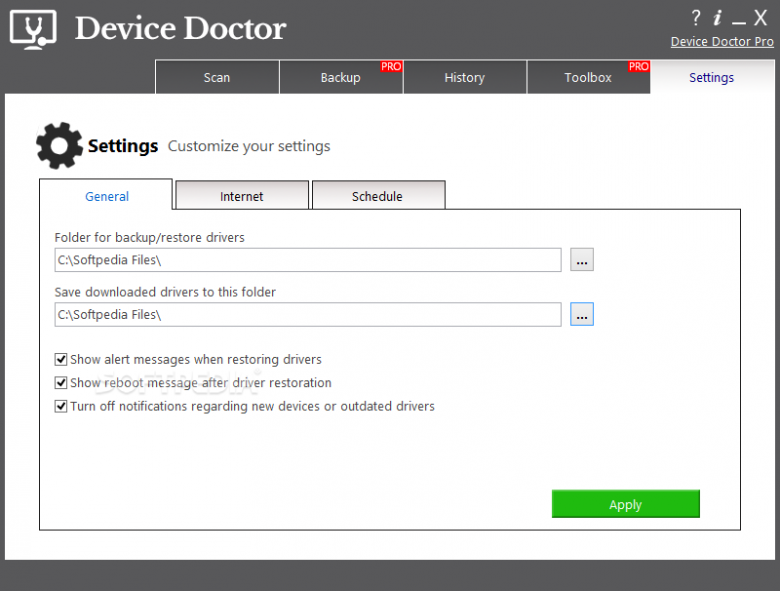
Task: Select the General settings sub-tab
Action: point(106,196)
